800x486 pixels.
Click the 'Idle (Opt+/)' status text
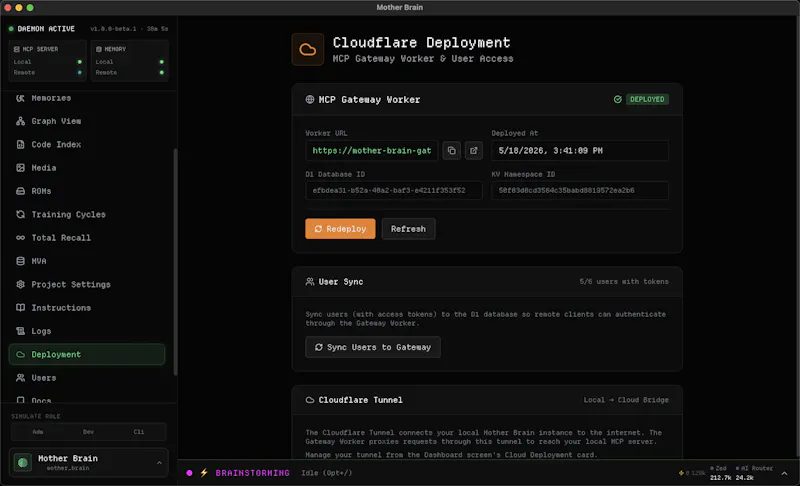point(327,473)
